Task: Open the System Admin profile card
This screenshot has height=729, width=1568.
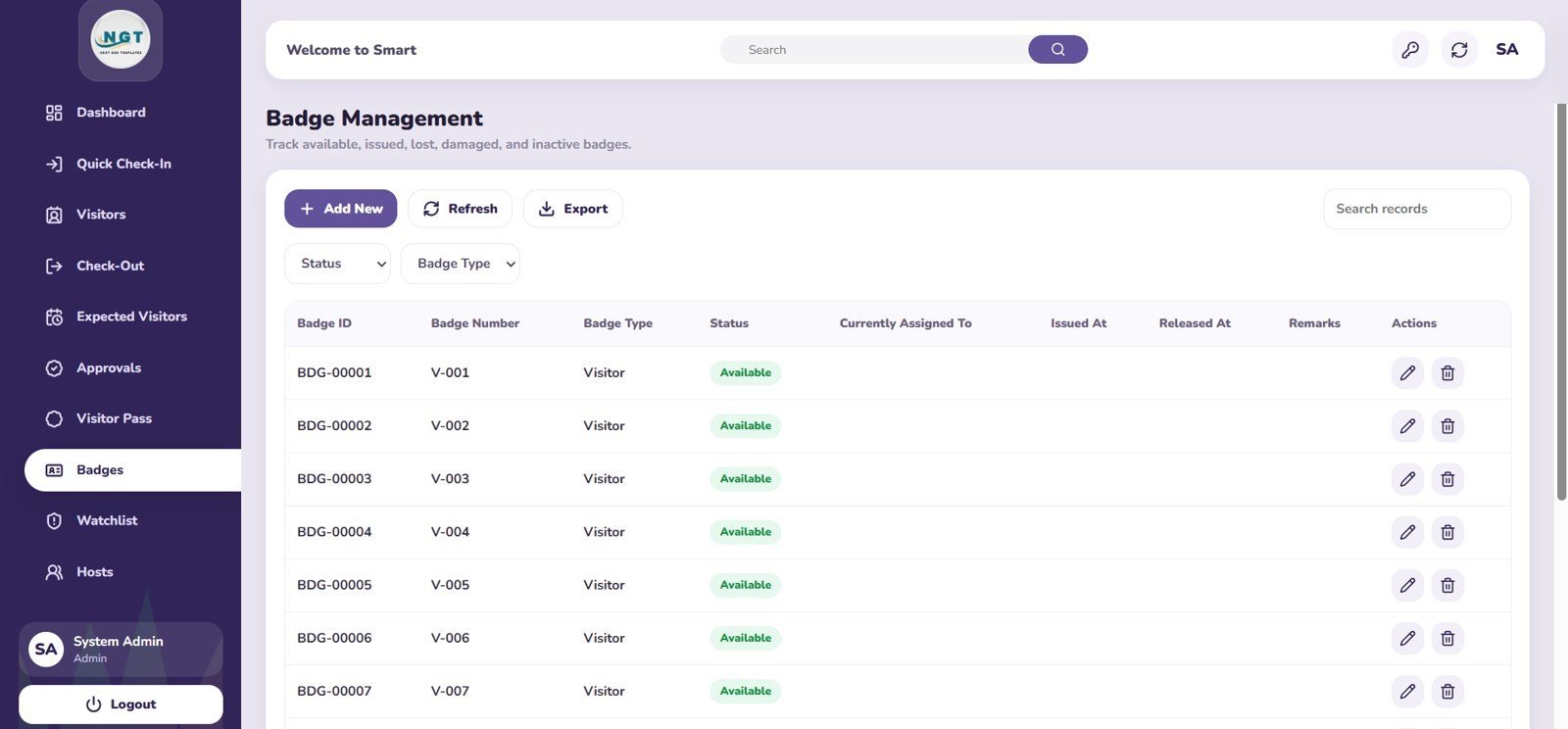Action: [x=121, y=649]
